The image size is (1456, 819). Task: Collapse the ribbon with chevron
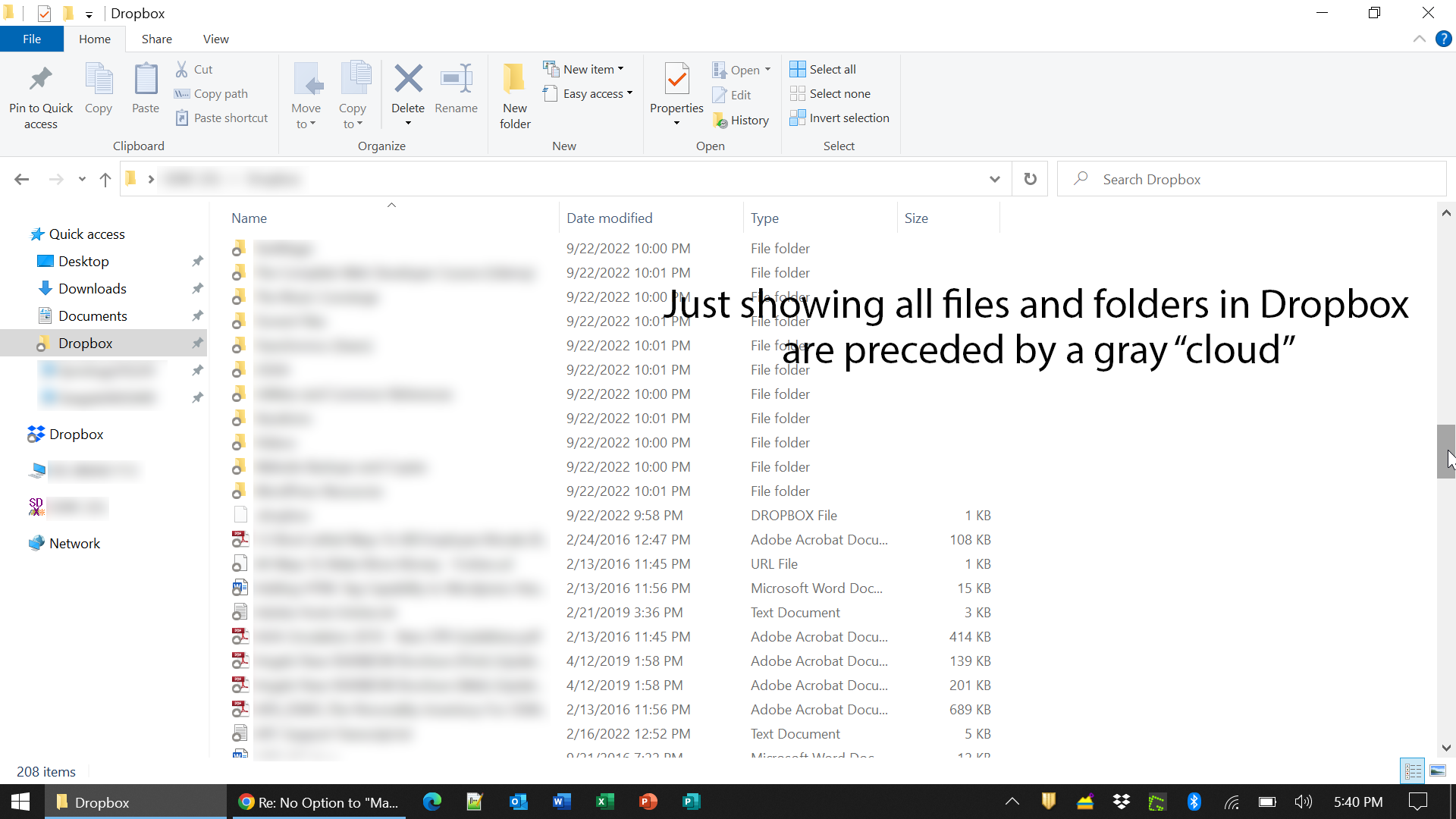[x=1419, y=39]
